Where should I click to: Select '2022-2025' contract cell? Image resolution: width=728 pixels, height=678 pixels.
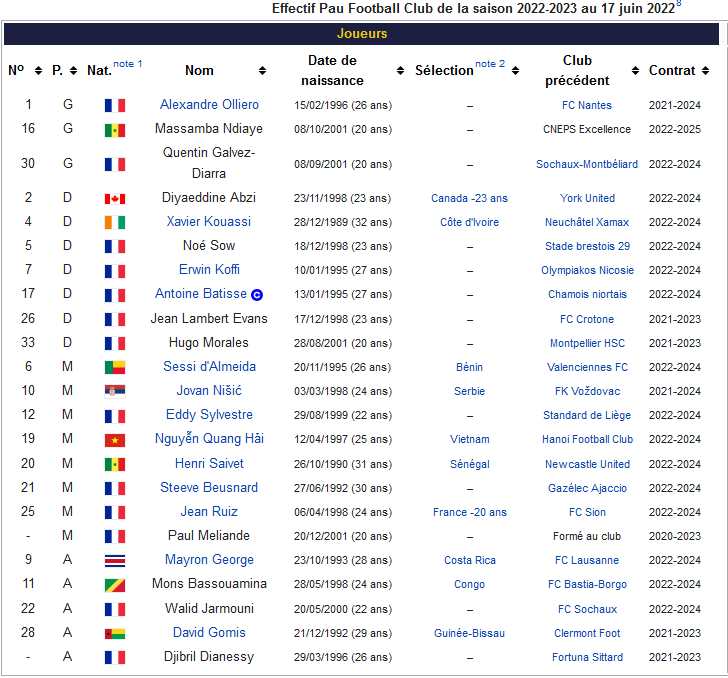675,130
